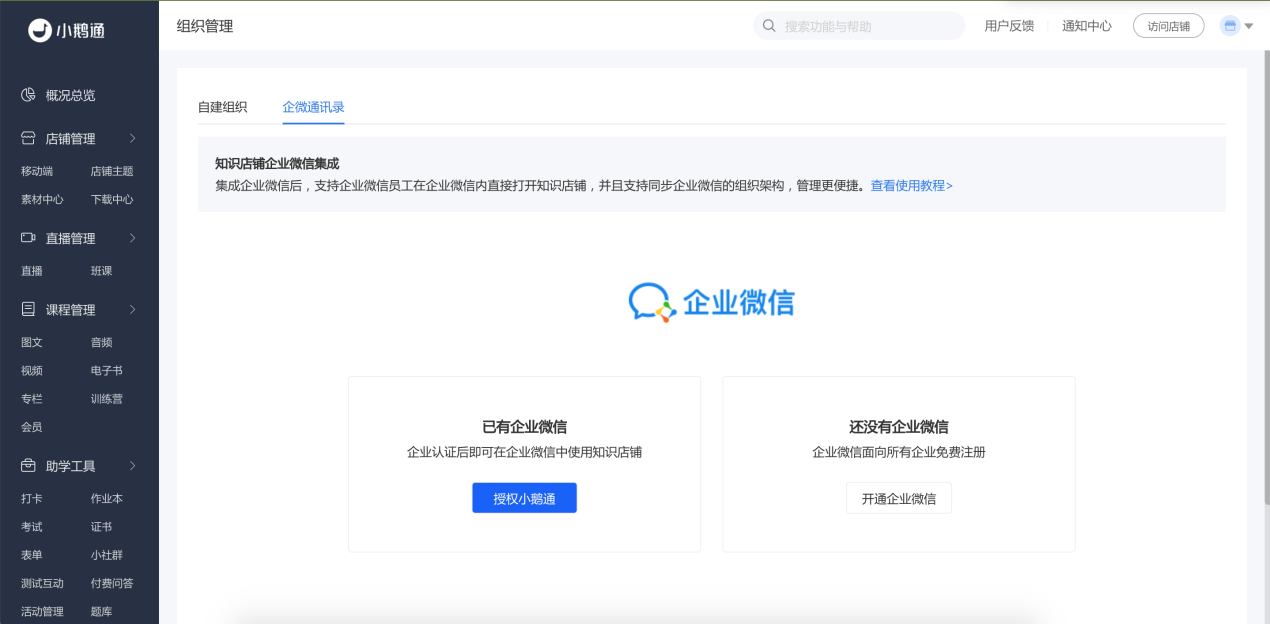Open the 查看使用教程 link

point(912,186)
